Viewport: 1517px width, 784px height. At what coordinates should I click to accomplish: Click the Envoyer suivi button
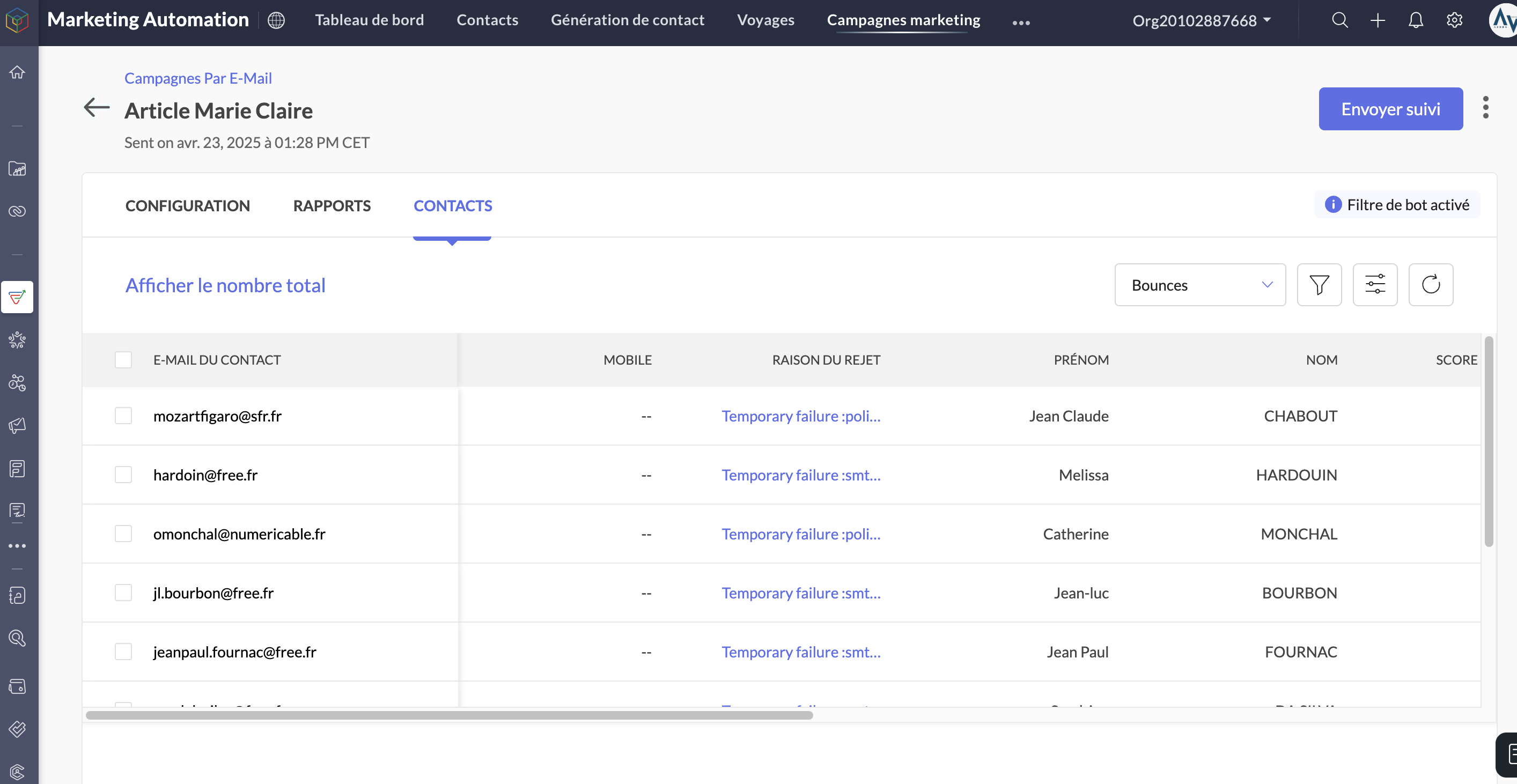point(1390,109)
